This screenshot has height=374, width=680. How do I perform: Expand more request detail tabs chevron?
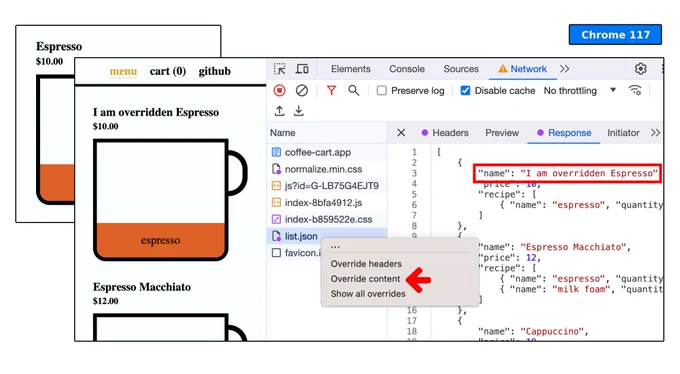click(655, 133)
